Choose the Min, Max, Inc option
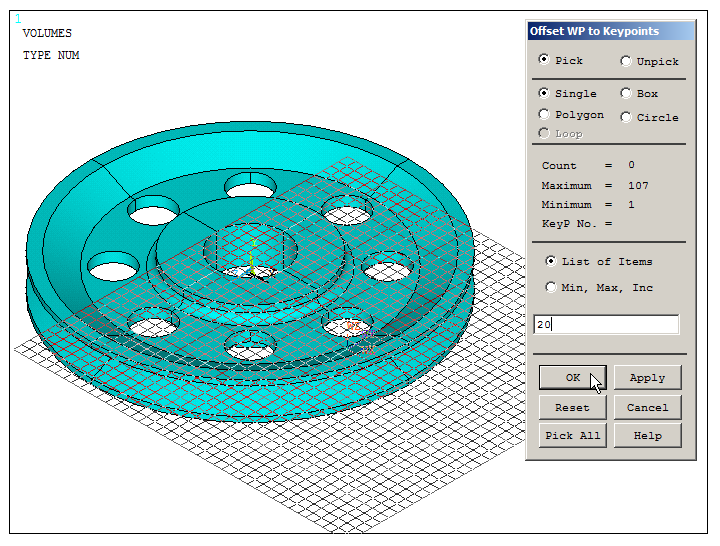The height and width of the screenshot is (546, 720). 551,287
